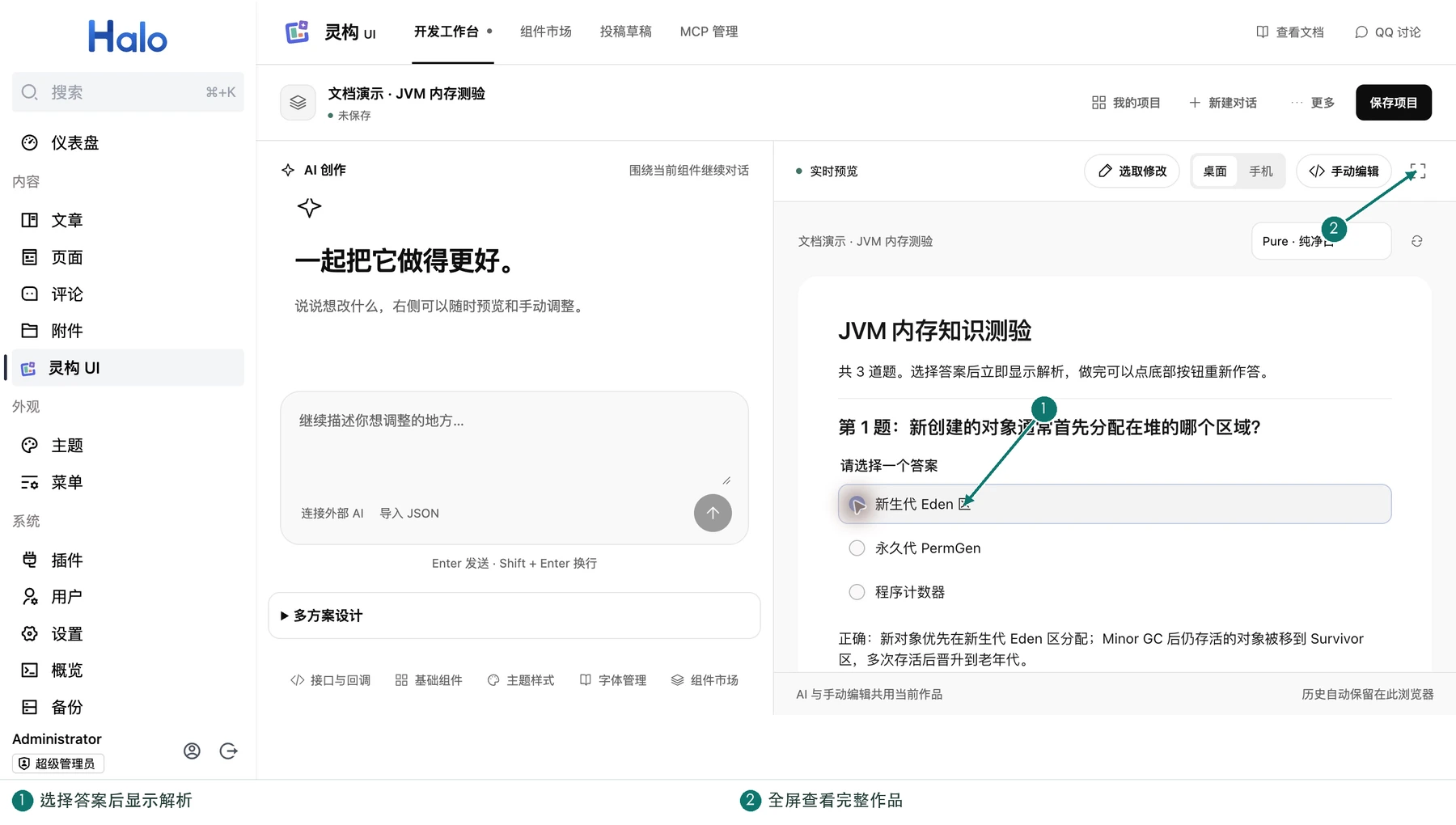Open 文章 in the sidebar

pos(128,220)
